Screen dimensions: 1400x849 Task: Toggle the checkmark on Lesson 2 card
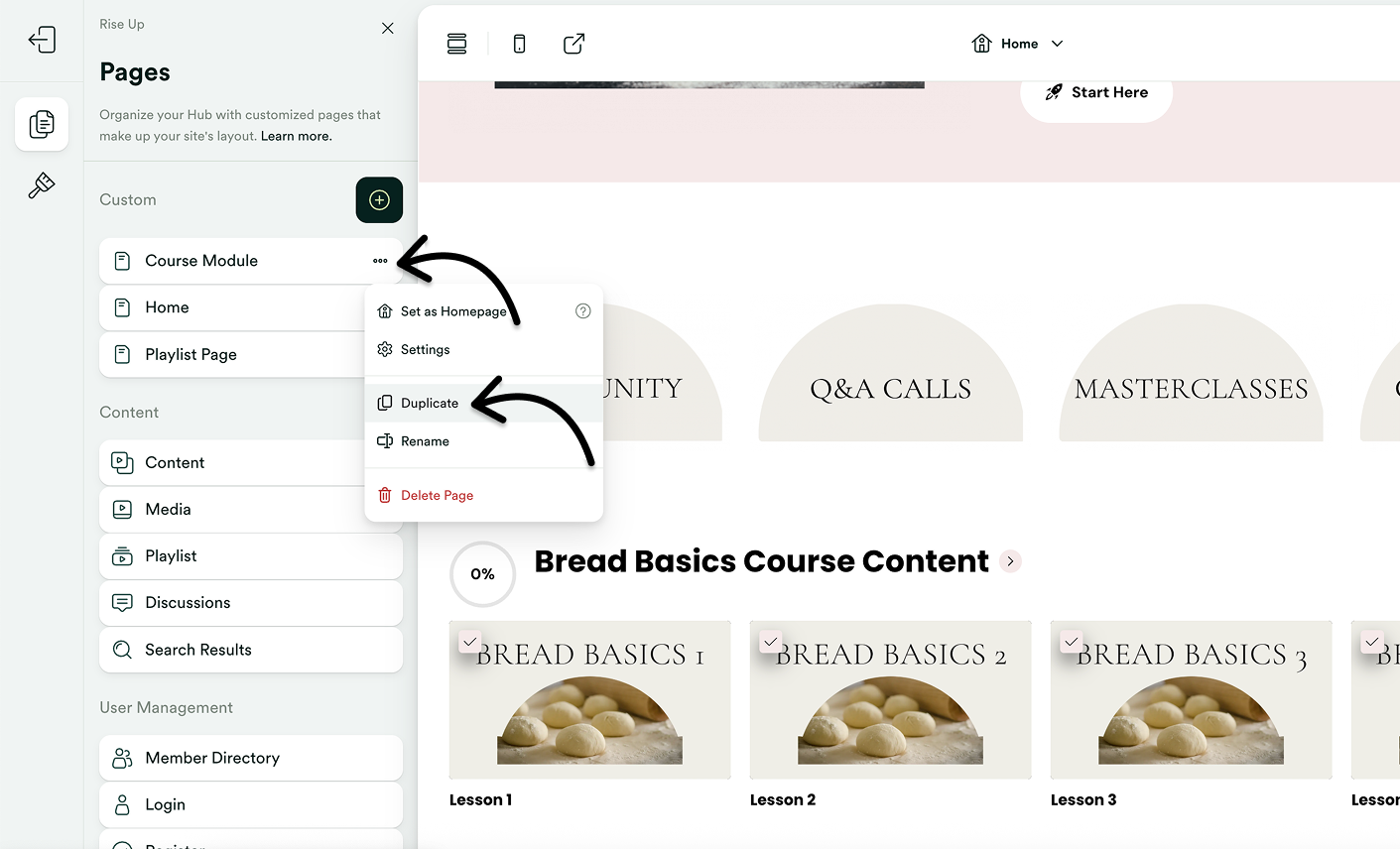[x=770, y=642]
